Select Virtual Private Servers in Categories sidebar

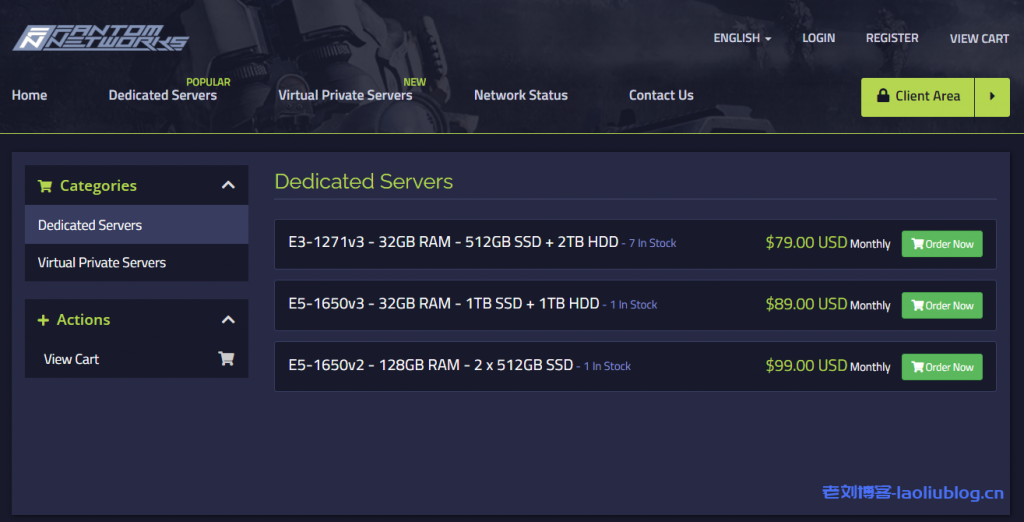pyautogui.click(x=102, y=263)
